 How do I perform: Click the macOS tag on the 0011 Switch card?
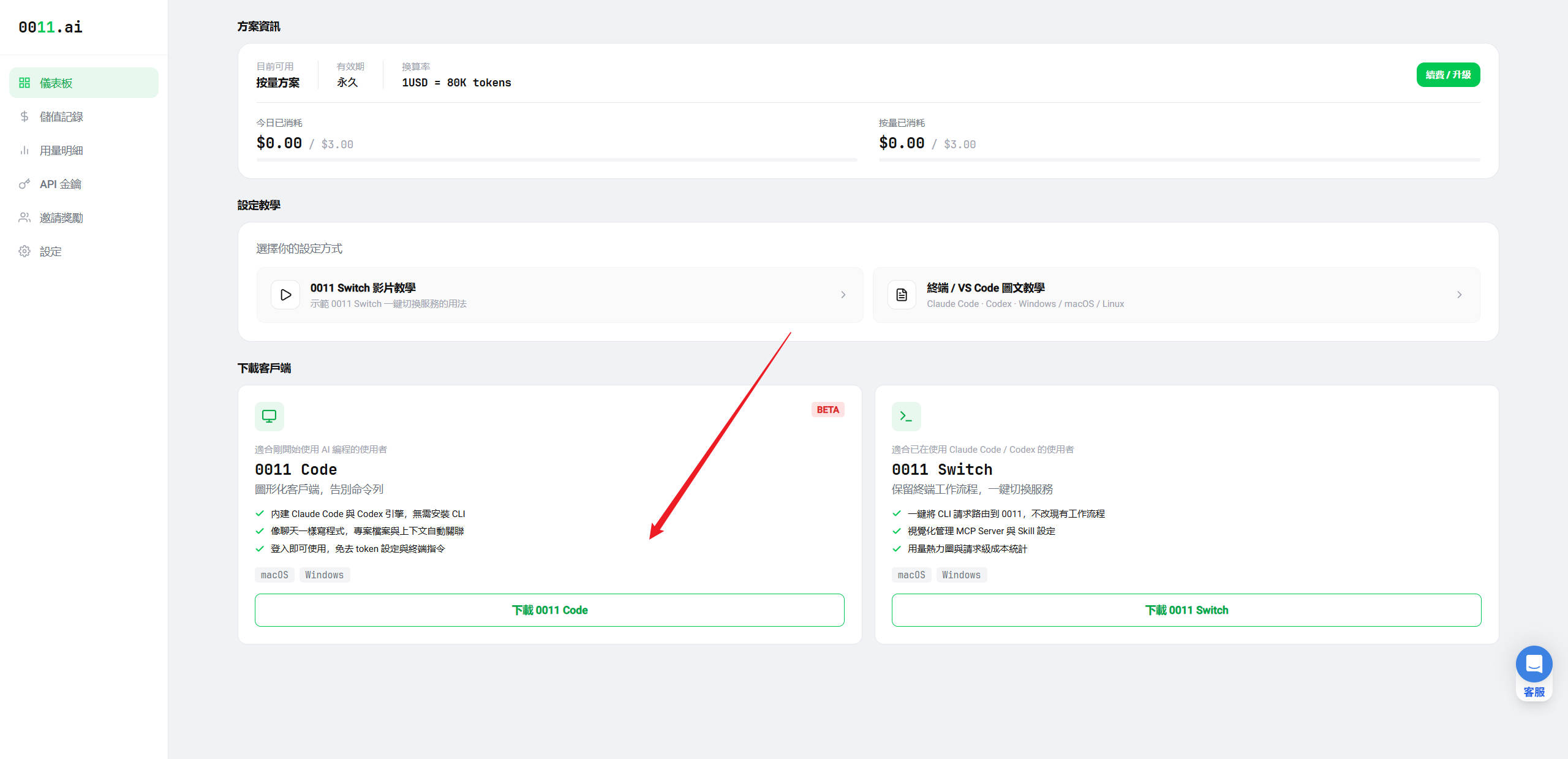[911, 575]
